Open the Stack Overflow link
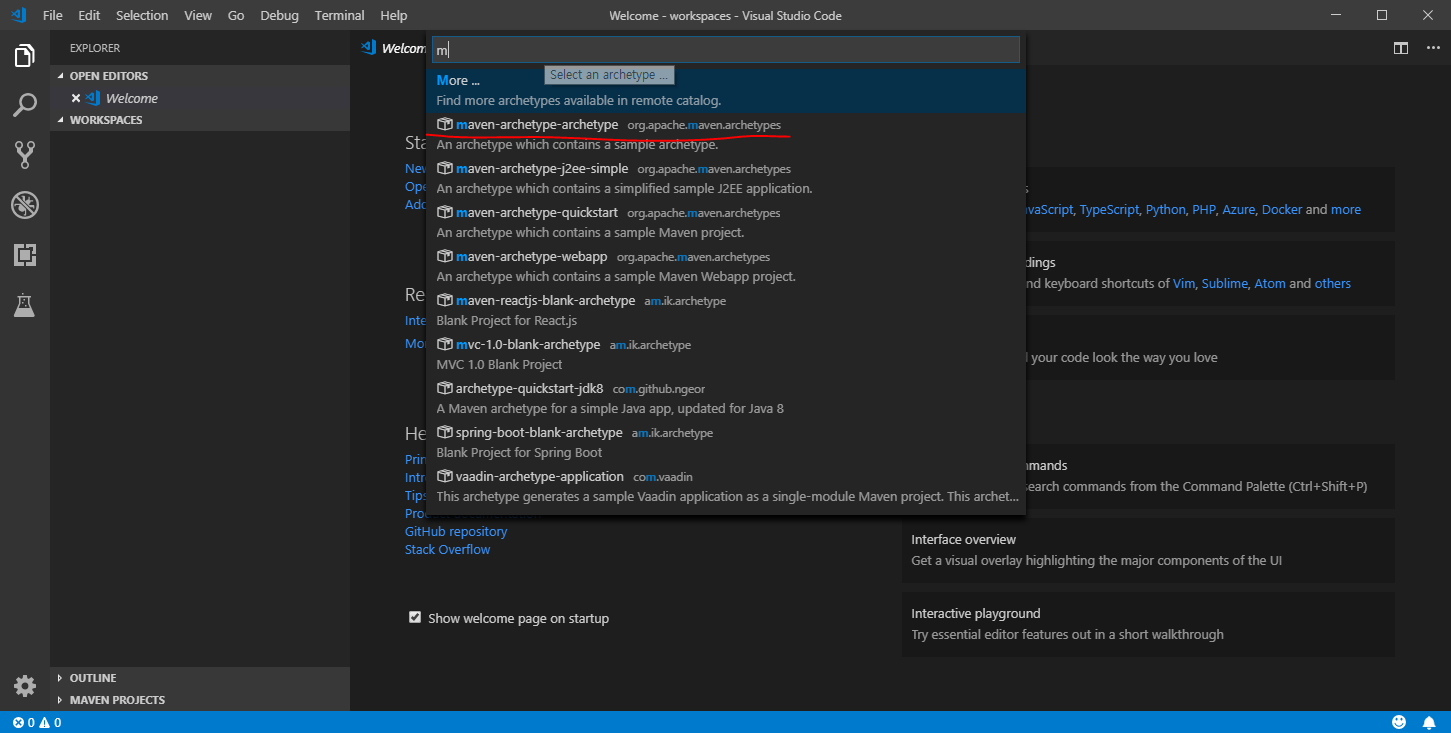The height and width of the screenshot is (733, 1451). tap(448, 549)
